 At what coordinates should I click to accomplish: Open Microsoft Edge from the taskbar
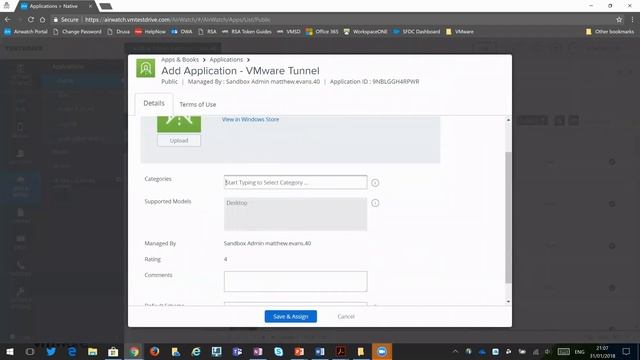click(72, 351)
